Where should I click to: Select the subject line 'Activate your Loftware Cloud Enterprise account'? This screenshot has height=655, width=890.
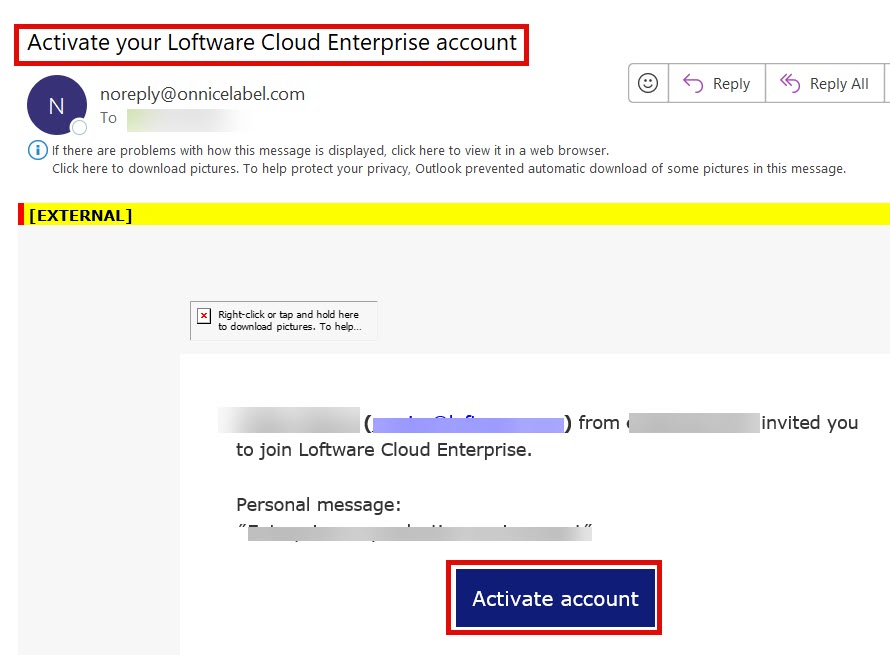(x=272, y=43)
